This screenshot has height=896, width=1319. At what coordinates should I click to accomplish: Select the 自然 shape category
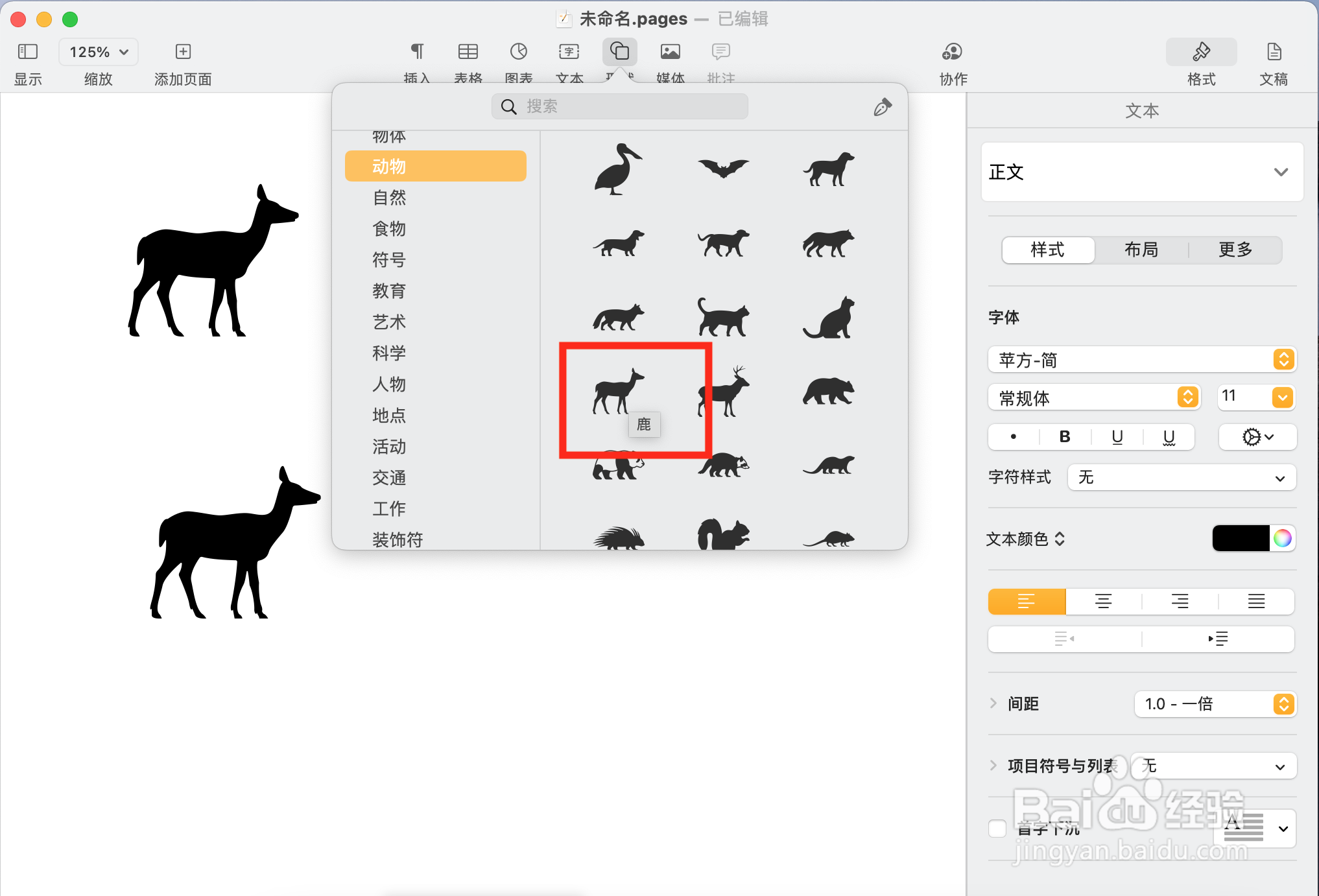[x=389, y=198]
